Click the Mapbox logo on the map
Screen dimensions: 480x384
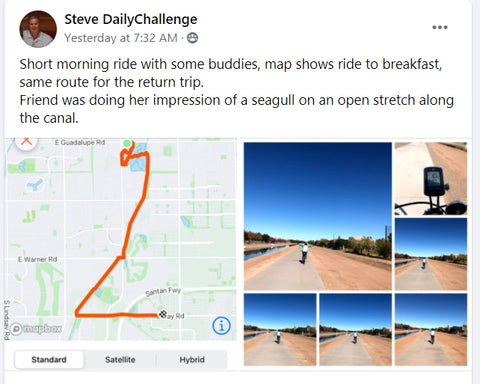[x=36, y=329]
